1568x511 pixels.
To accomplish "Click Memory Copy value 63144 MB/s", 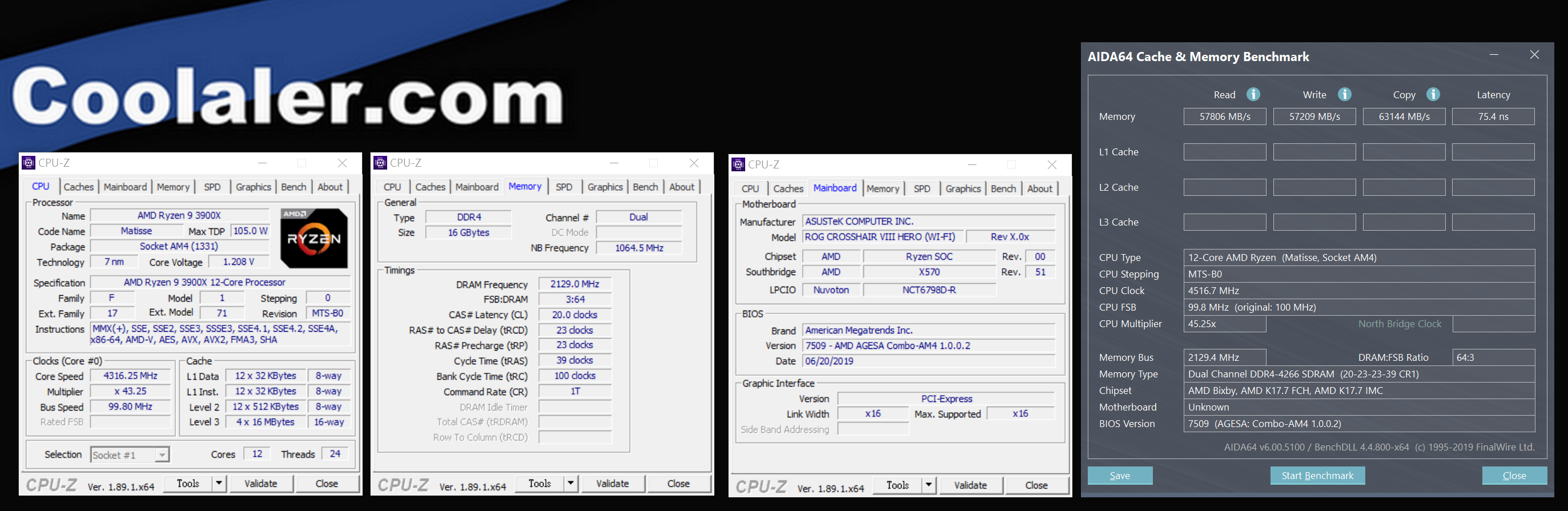I will click(x=1404, y=117).
